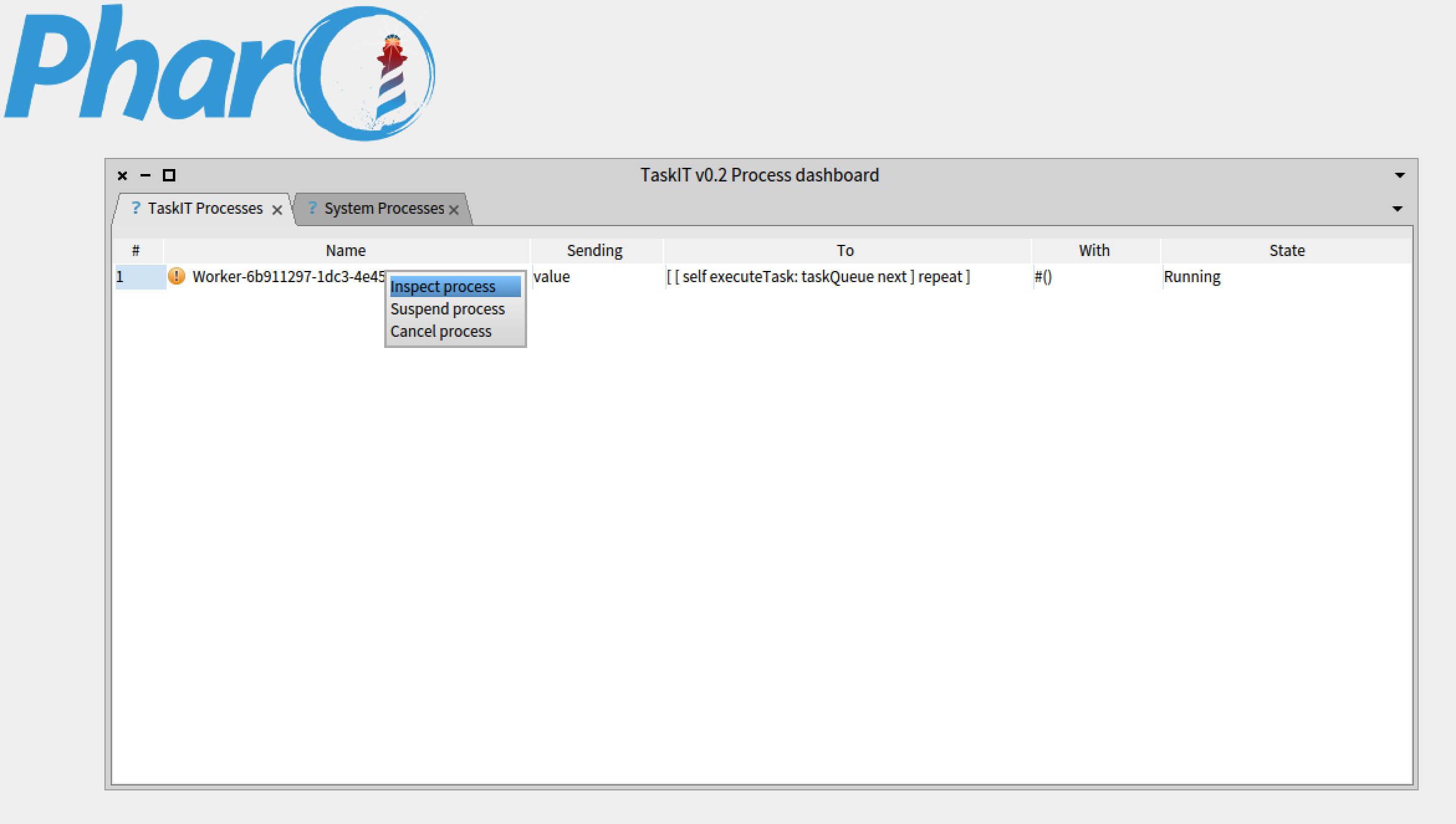The height and width of the screenshot is (824, 1456).
Task: Select the TaskIT Processes tab
Action: (205, 208)
